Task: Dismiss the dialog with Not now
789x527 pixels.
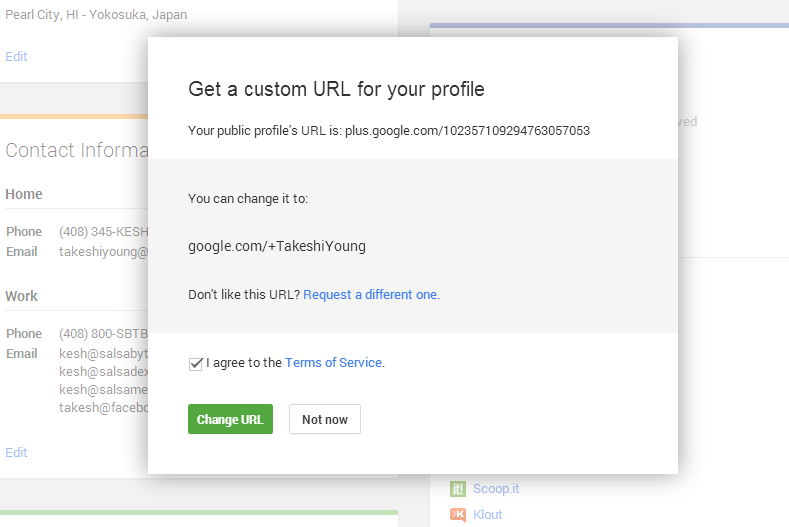Action: pyautogui.click(x=325, y=419)
